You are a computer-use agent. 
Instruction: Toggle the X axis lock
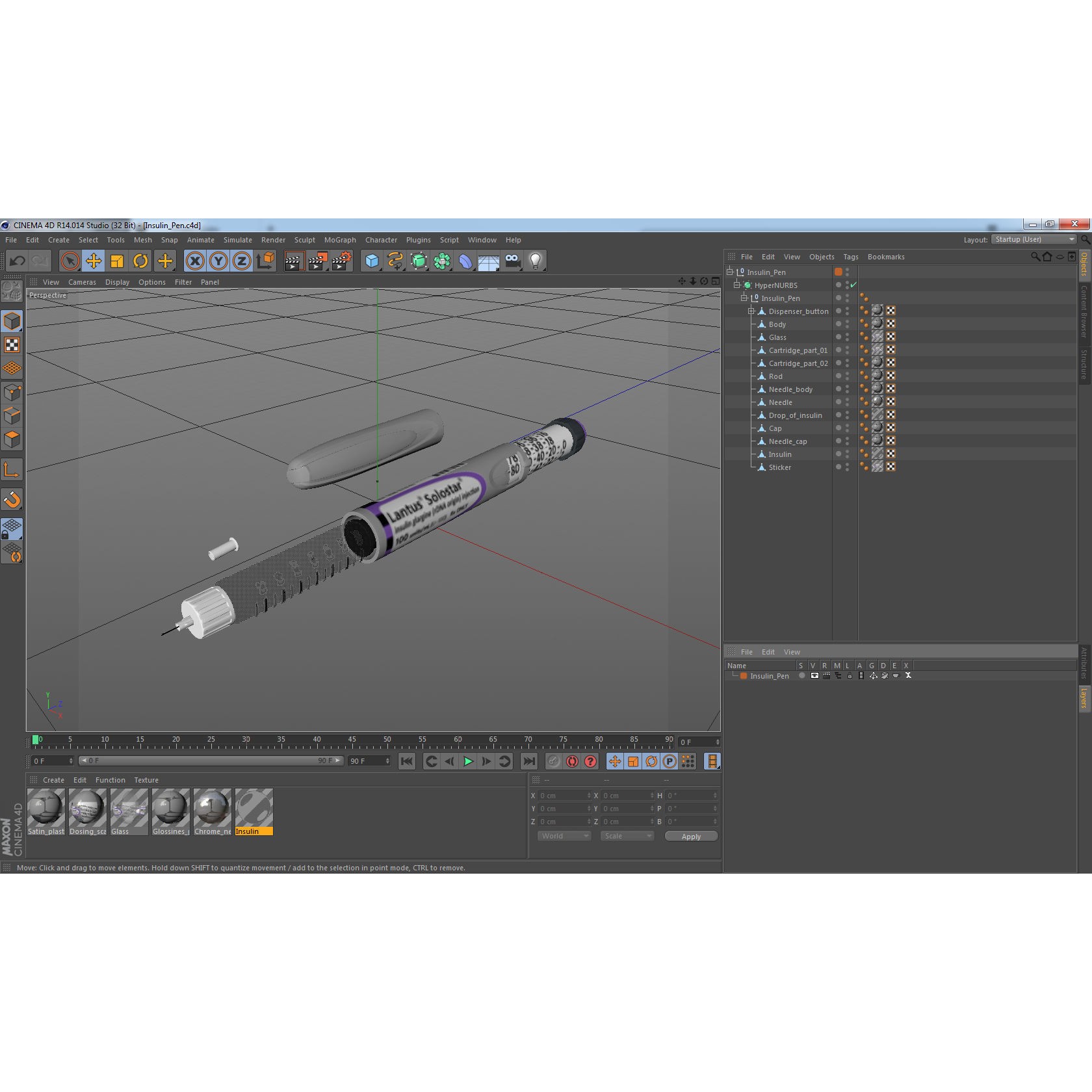(194, 261)
